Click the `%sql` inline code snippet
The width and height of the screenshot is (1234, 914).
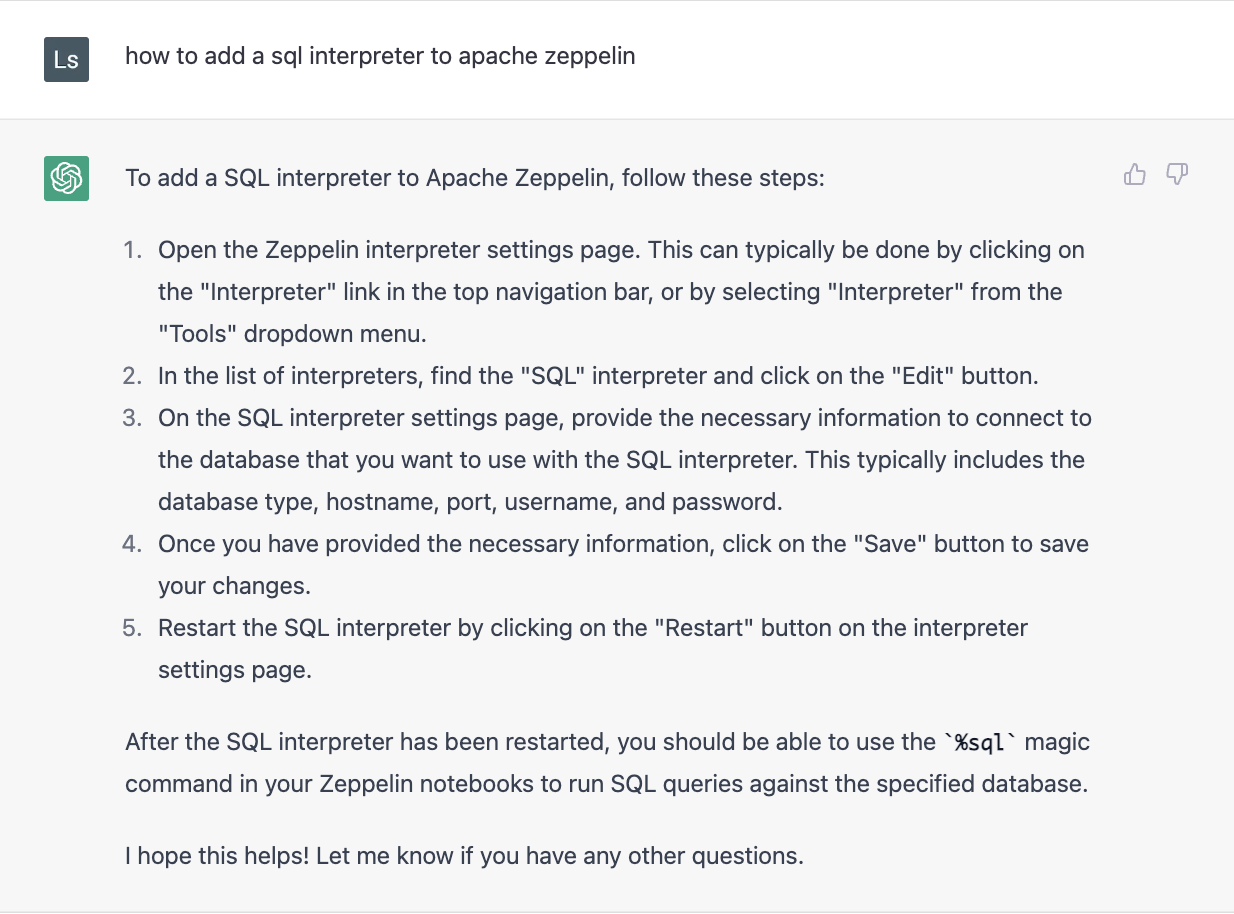click(983, 742)
